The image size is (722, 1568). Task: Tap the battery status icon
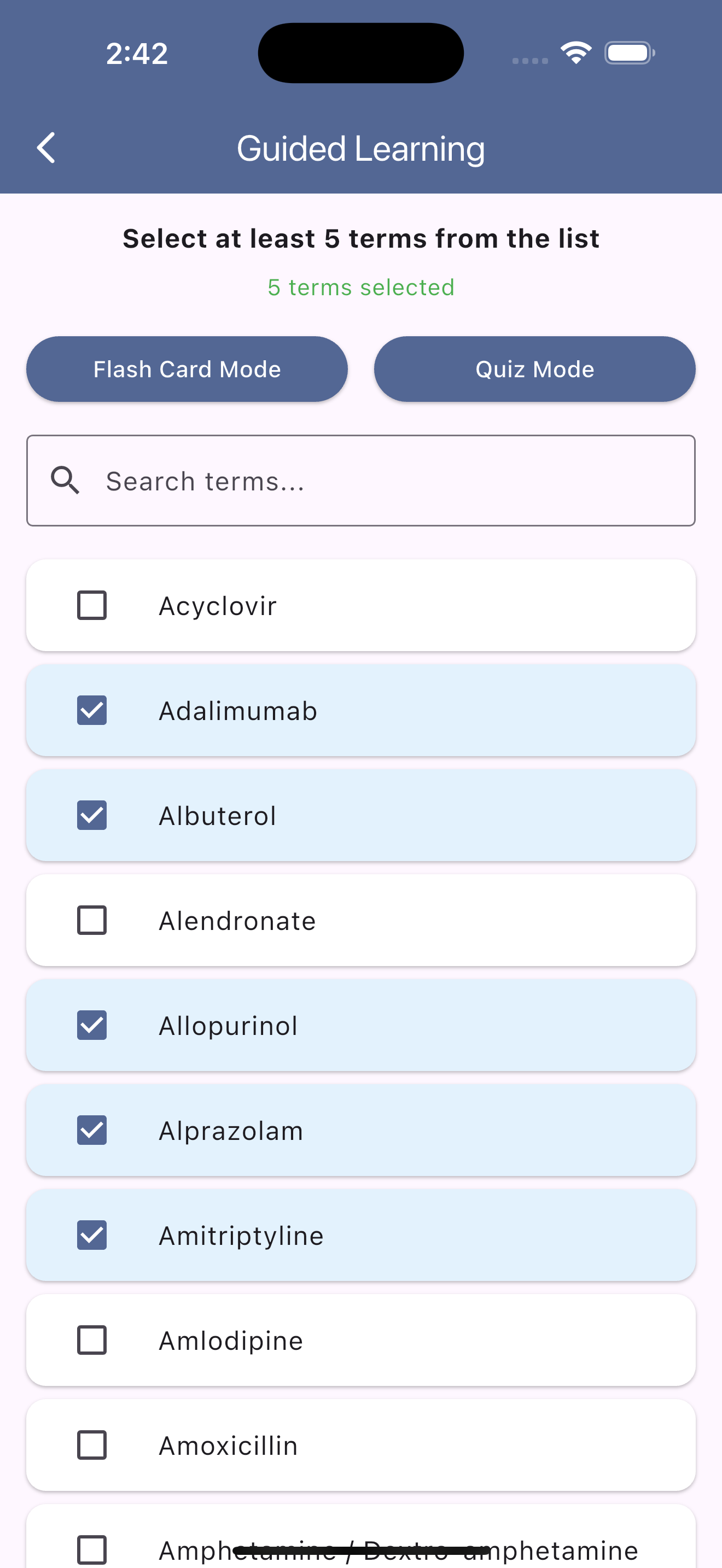(630, 53)
